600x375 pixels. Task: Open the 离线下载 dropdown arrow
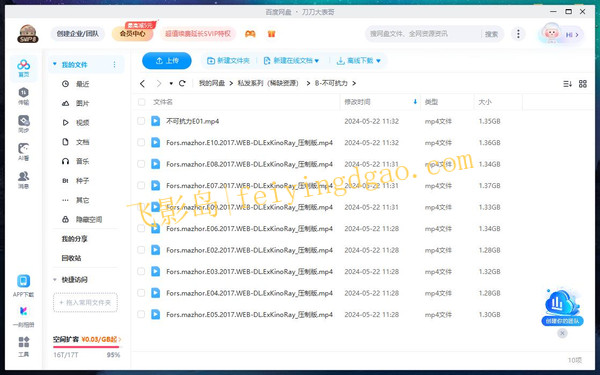[x=378, y=61]
